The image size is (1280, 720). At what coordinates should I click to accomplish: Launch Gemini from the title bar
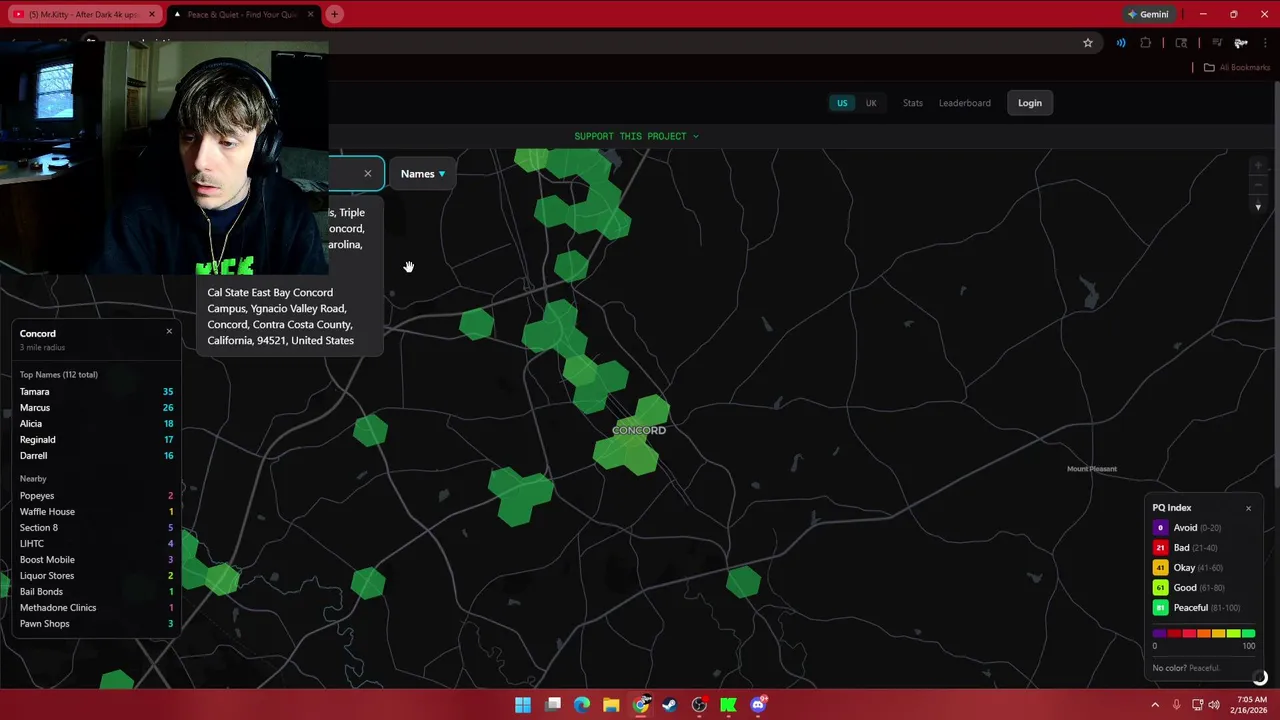coord(1147,14)
